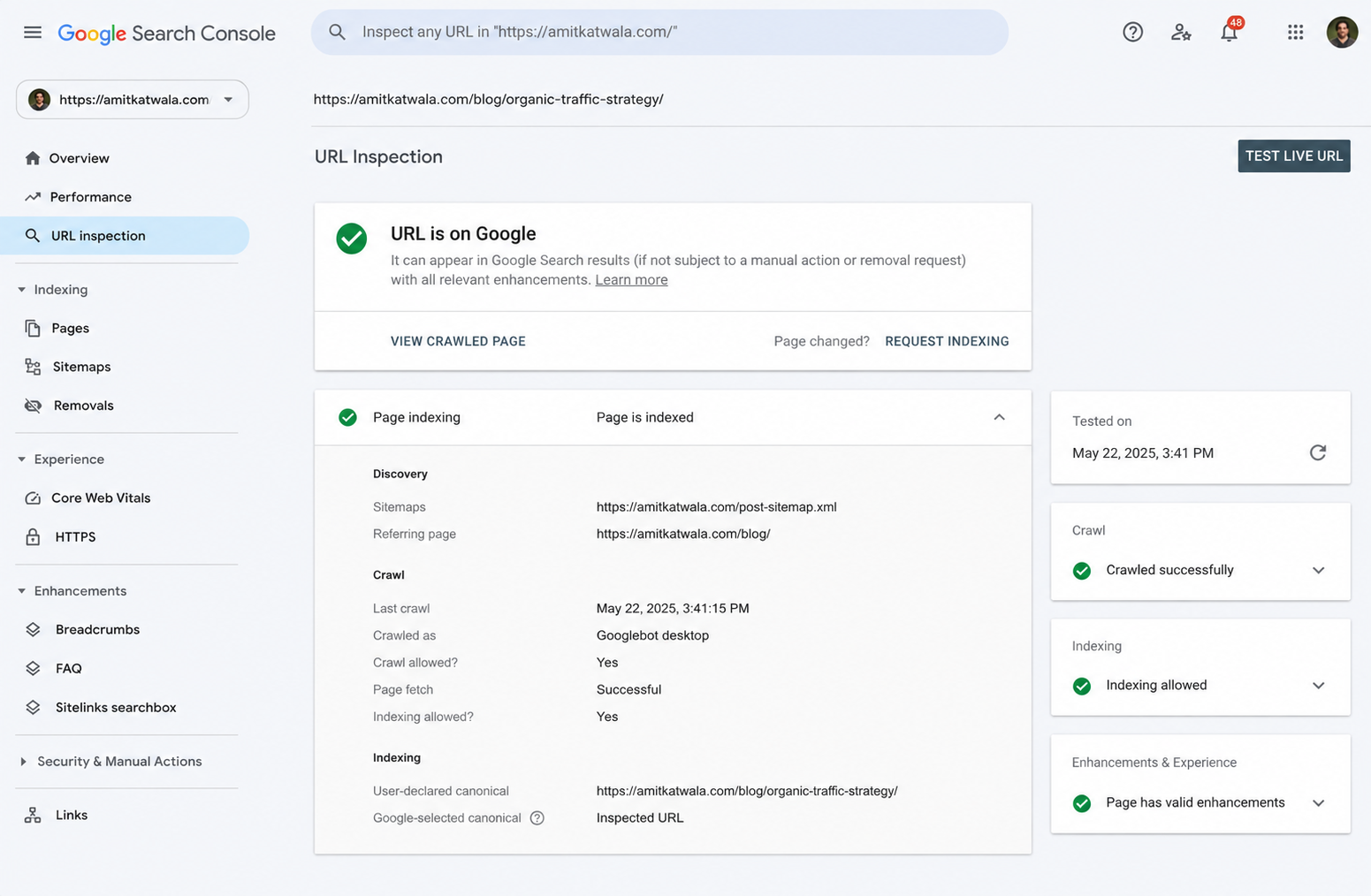Click the Google Search Console logo

(166, 34)
